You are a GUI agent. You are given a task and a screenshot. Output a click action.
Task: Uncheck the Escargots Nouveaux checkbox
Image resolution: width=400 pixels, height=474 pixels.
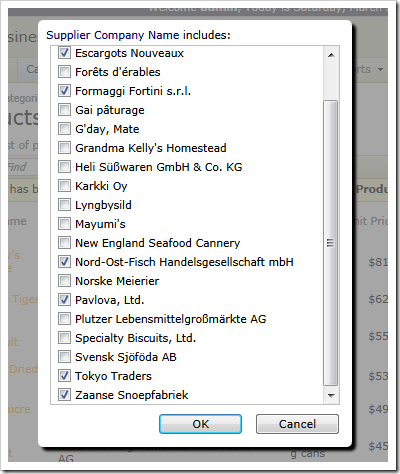coord(64,53)
